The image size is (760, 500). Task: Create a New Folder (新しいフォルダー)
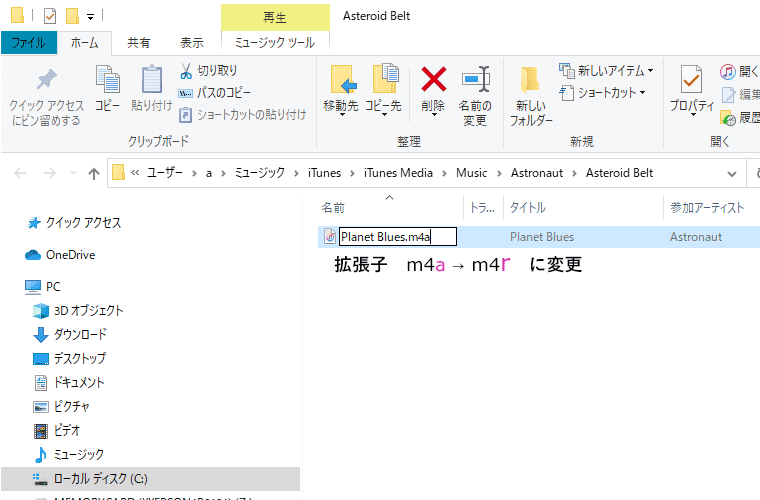[x=530, y=96]
